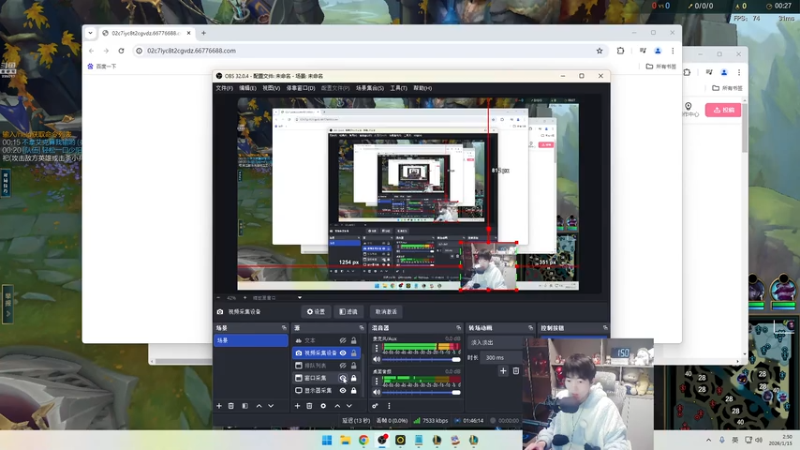
Task: Pop out the Controls dock
Action: click(x=605, y=328)
